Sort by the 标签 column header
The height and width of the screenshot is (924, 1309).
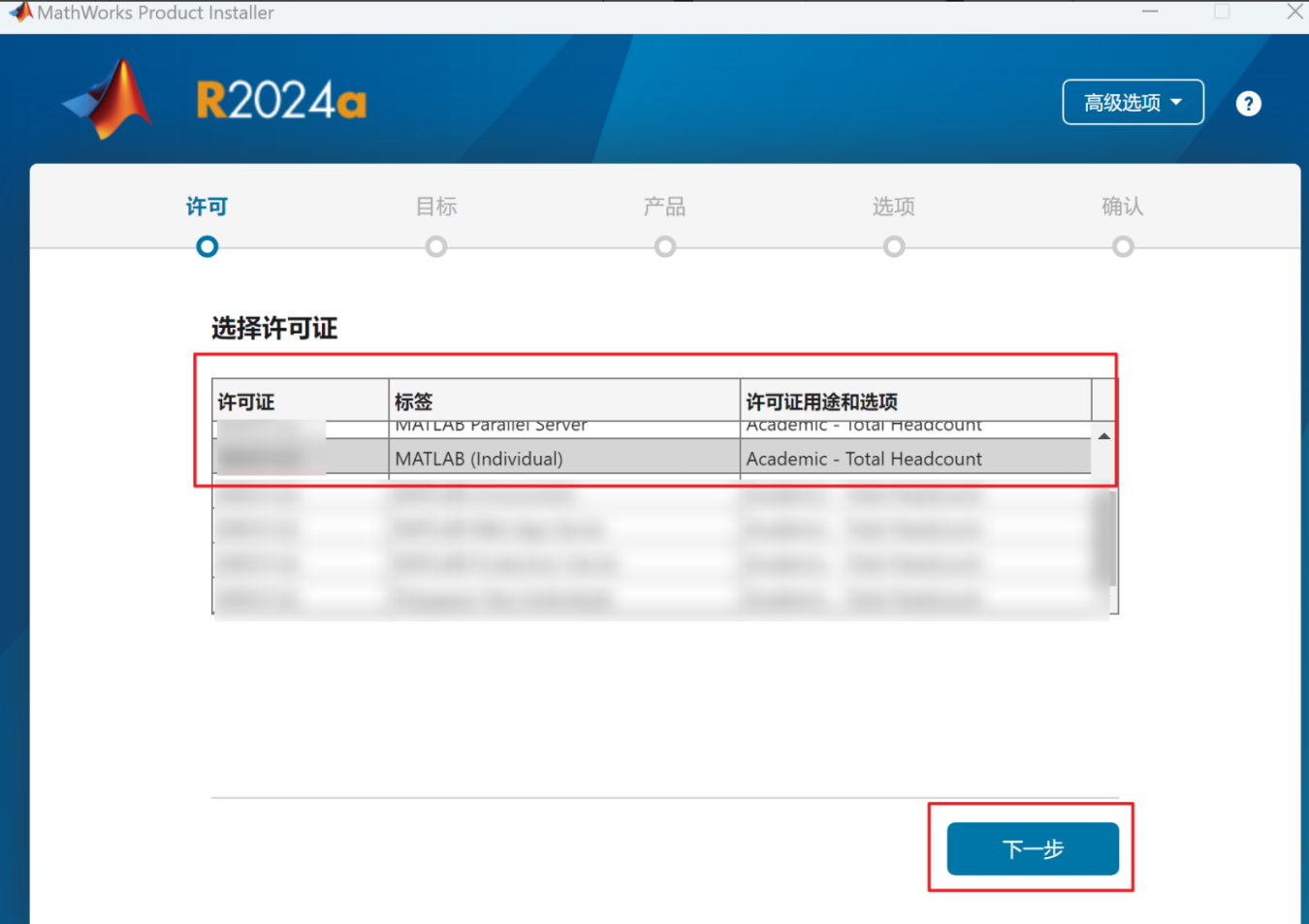point(563,401)
